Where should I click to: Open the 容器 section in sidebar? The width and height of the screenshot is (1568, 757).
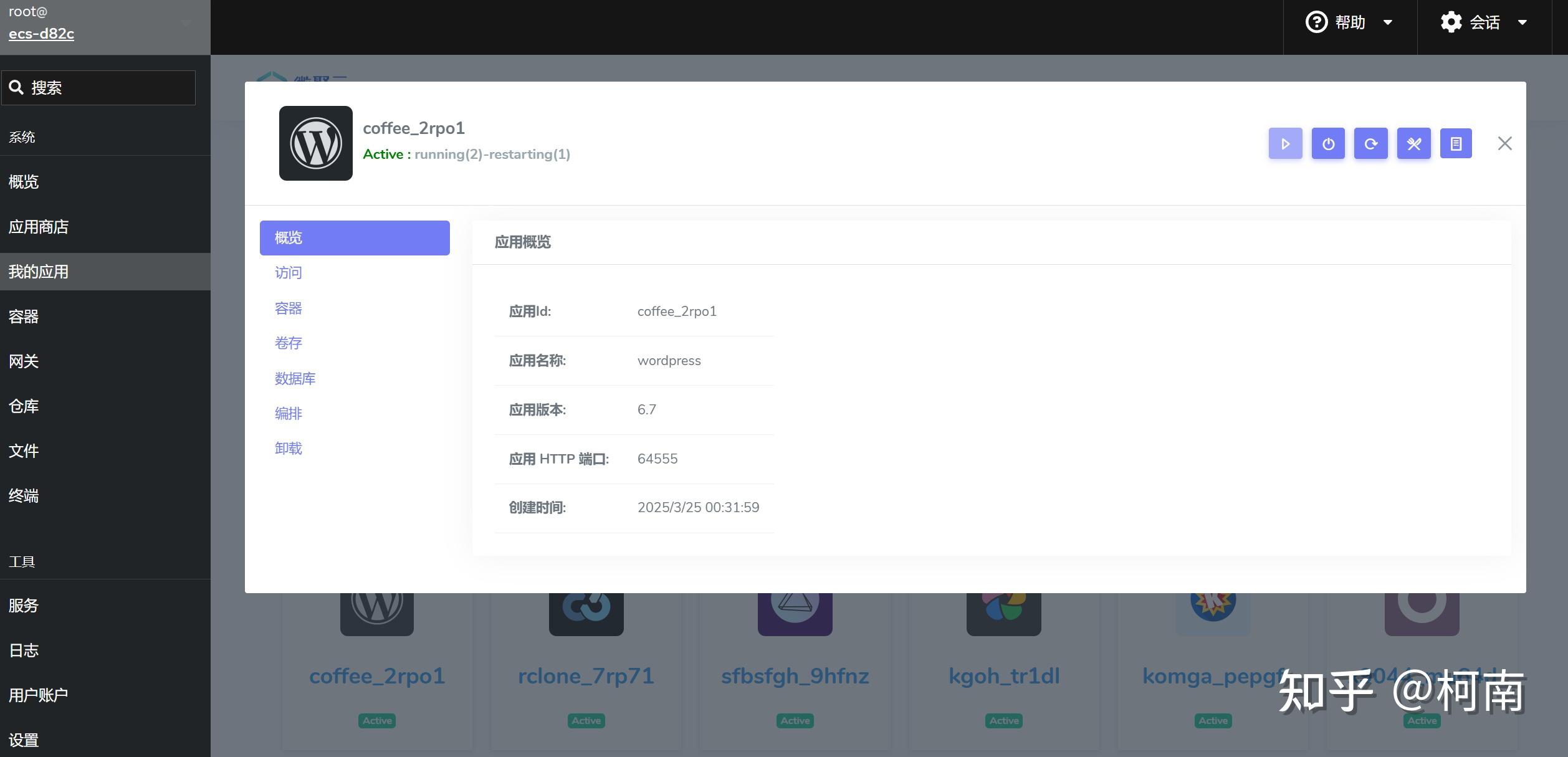pyautogui.click(x=23, y=317)
